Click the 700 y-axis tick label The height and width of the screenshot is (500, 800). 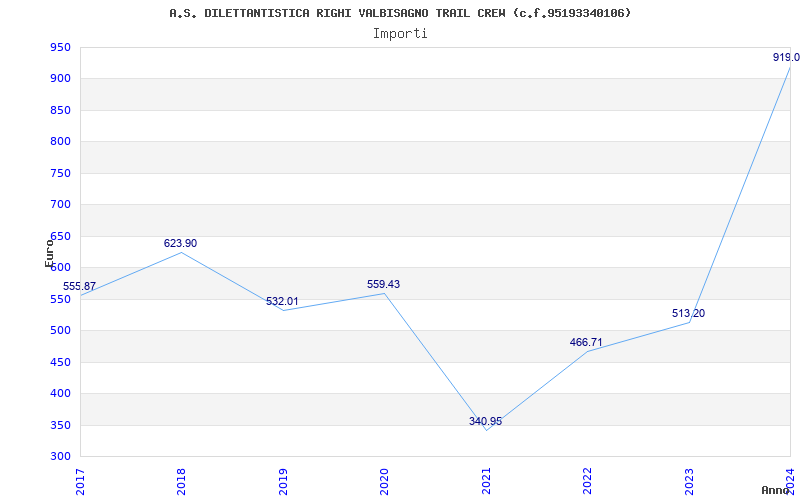coord(60,205)
